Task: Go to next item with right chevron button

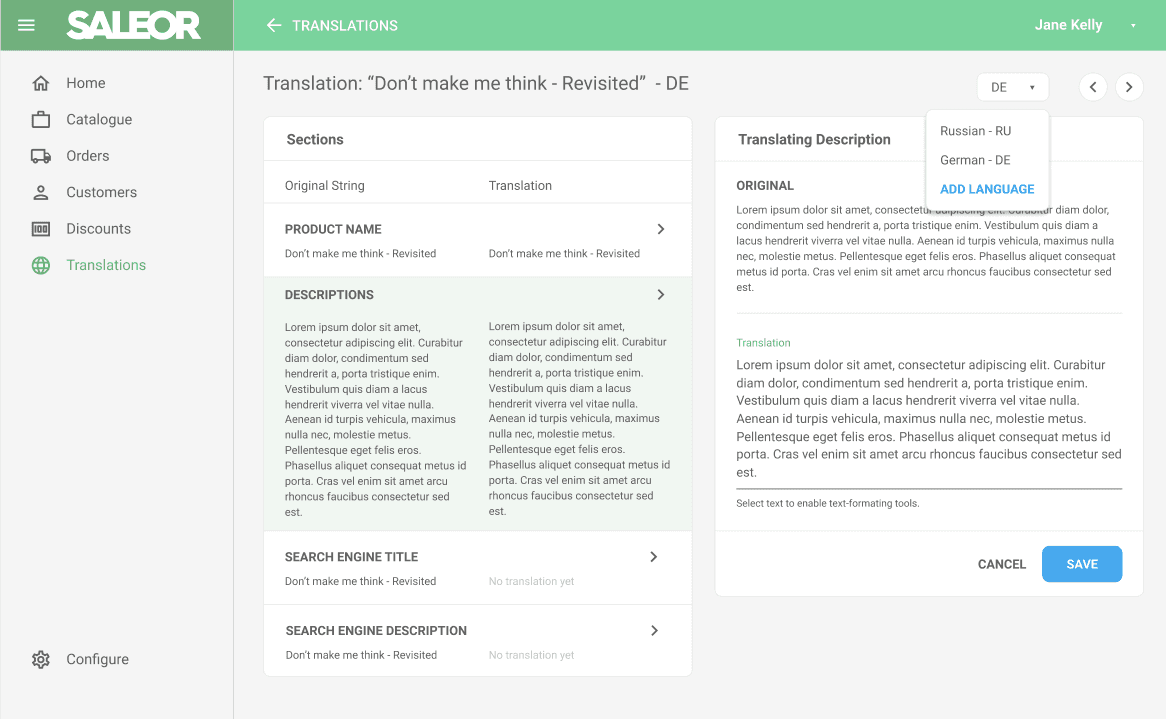Action: (x=1129, y=87)
